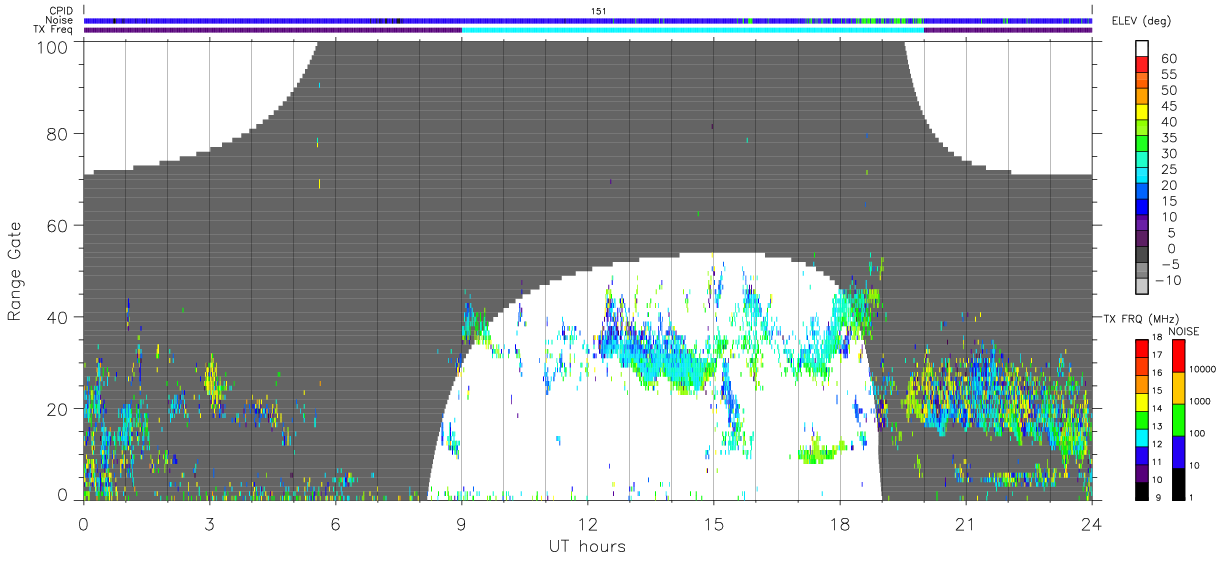The height and width of the screenshot is (567, 1228).
Task: Click the blue 10–15 segment of ELEV colorbar
Action: [x=1143, y=208]
